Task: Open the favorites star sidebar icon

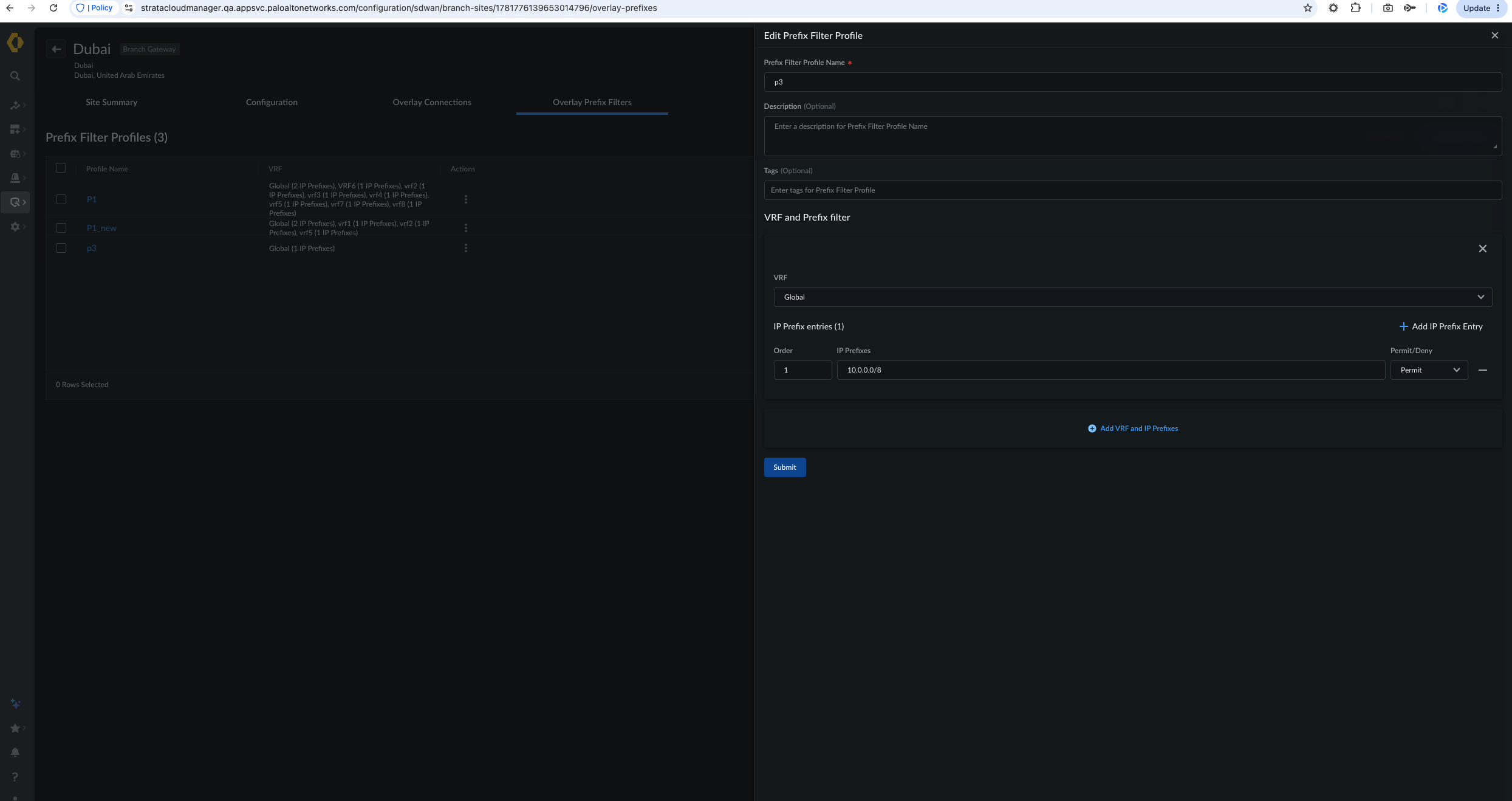Action: click(x=15, y=728)
